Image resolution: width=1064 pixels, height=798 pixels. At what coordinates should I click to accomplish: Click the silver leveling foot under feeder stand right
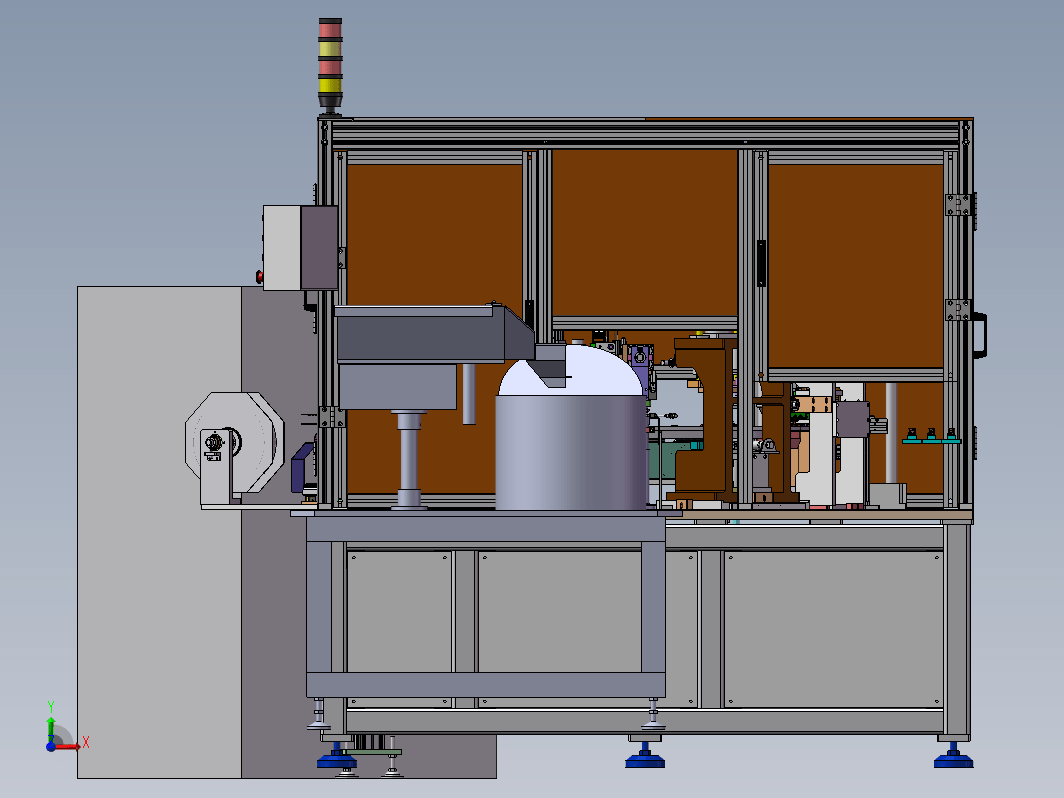[x=653, y=715]
